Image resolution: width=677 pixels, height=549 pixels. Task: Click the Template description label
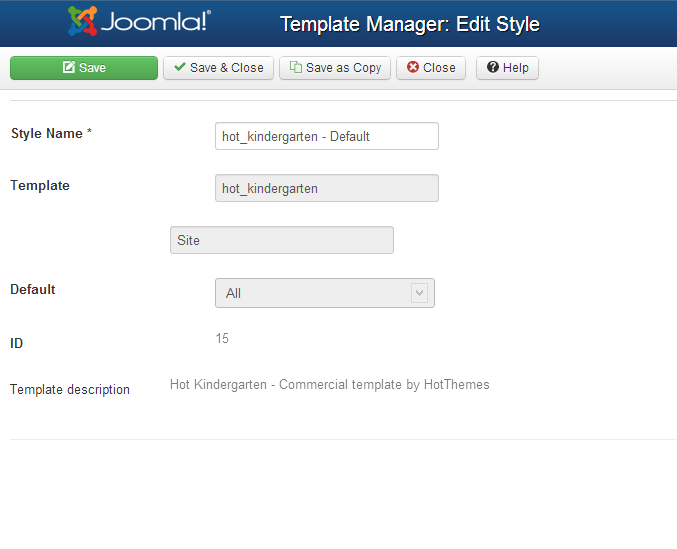[x=70, y=389]
